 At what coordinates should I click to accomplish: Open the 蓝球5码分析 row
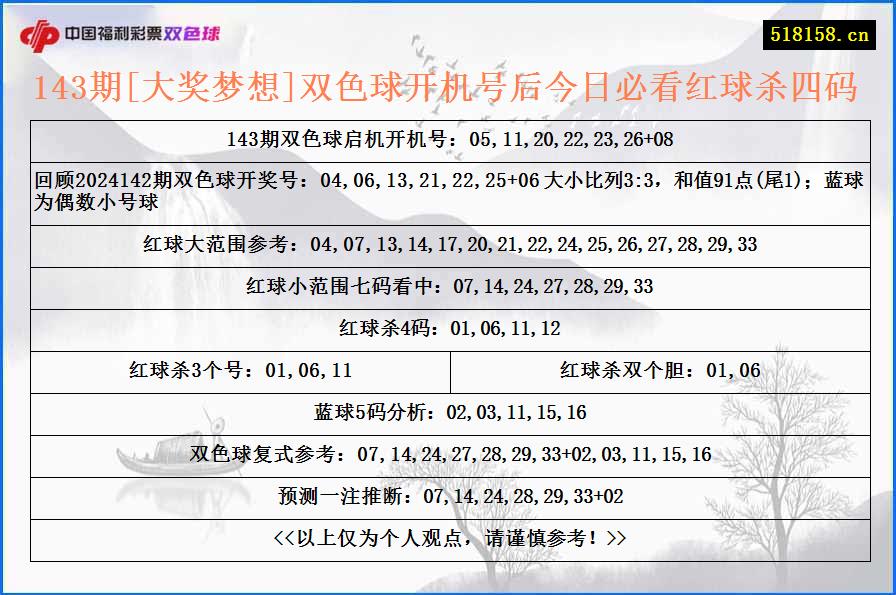point(448,411)
